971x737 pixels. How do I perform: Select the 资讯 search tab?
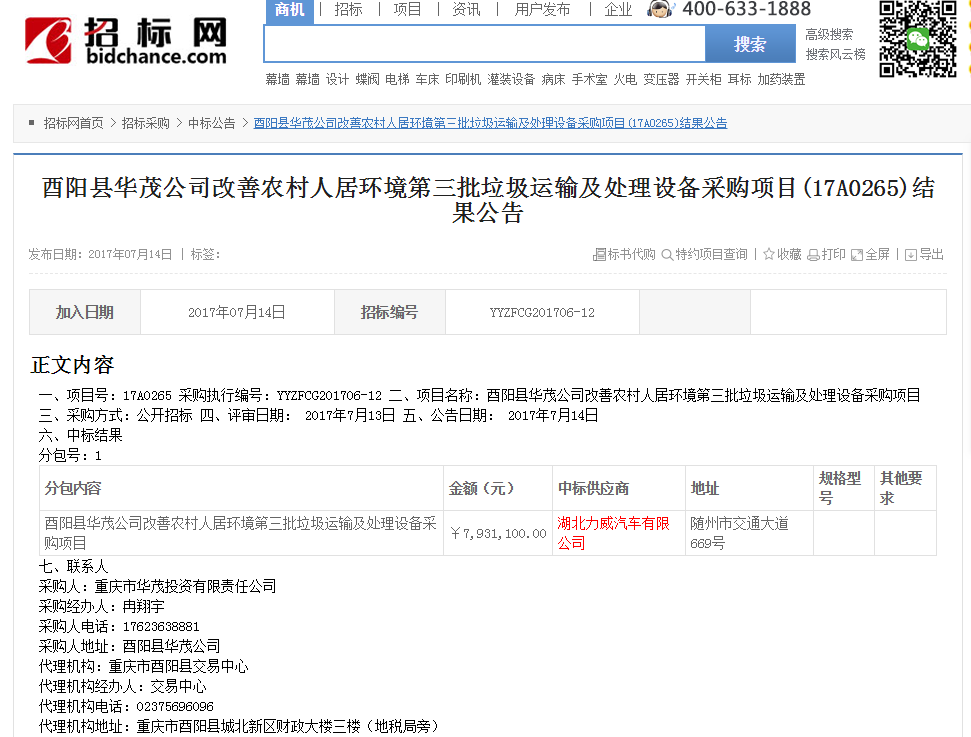pos(466,9)
